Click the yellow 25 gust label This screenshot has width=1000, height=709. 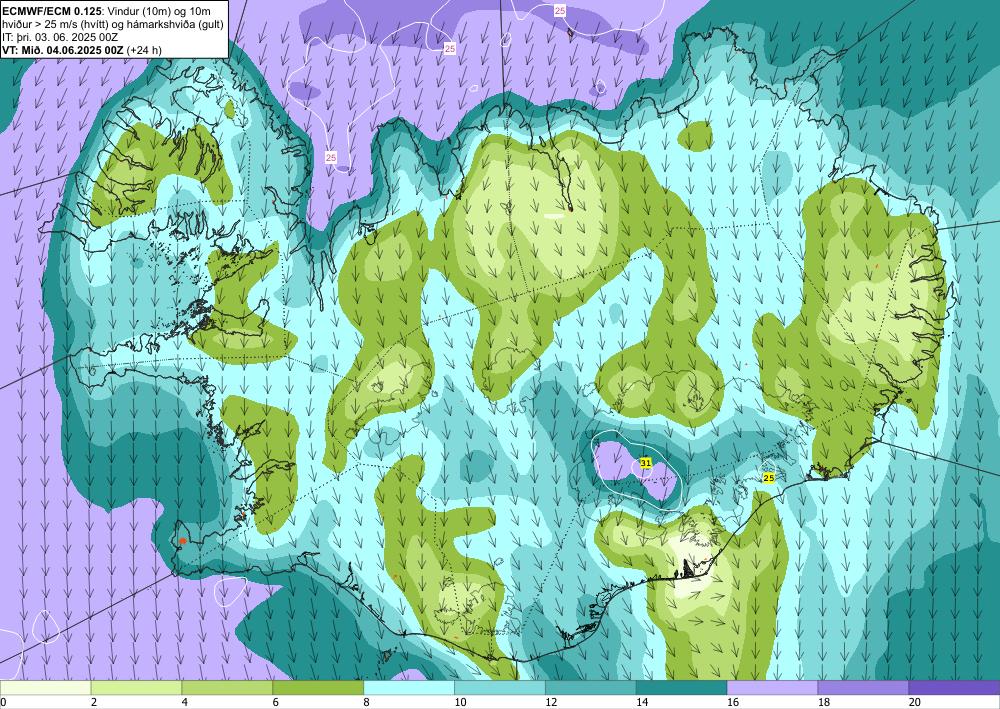[x=768, y=478]
